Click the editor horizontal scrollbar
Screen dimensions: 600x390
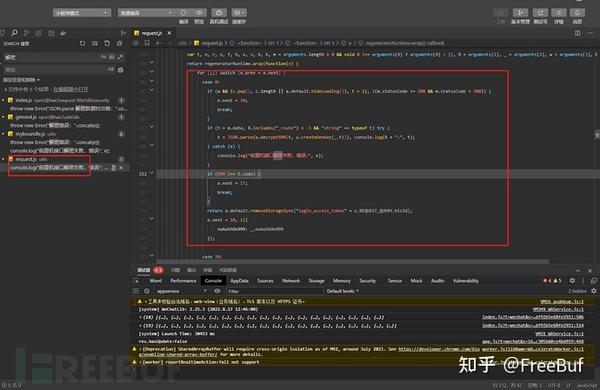[x=353, y=262]
